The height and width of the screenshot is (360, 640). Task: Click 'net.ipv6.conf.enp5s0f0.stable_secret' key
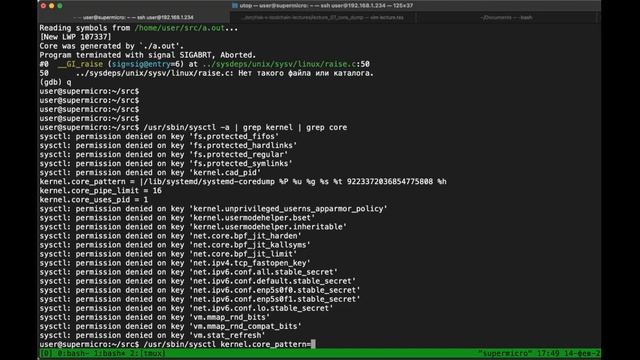tap(275, 290)
